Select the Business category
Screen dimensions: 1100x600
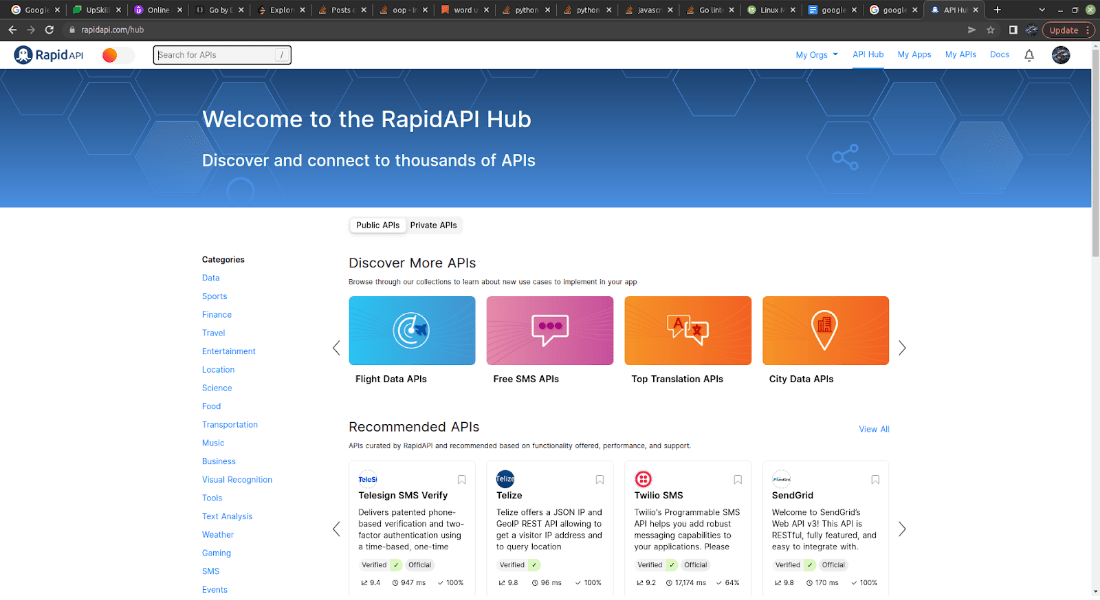tap(219, 461)
